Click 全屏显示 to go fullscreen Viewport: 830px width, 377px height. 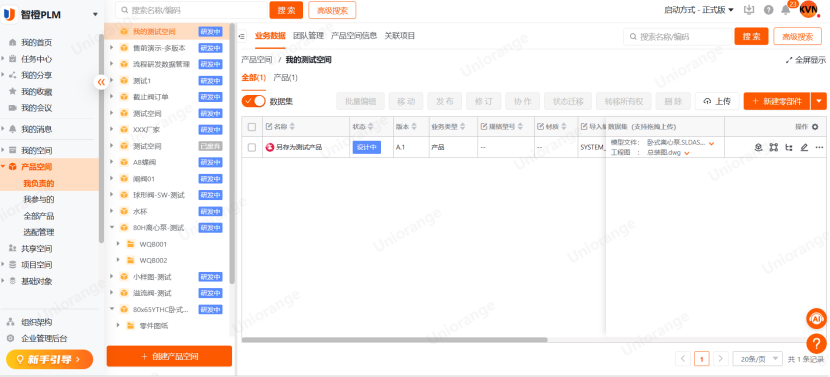[805, 60]
